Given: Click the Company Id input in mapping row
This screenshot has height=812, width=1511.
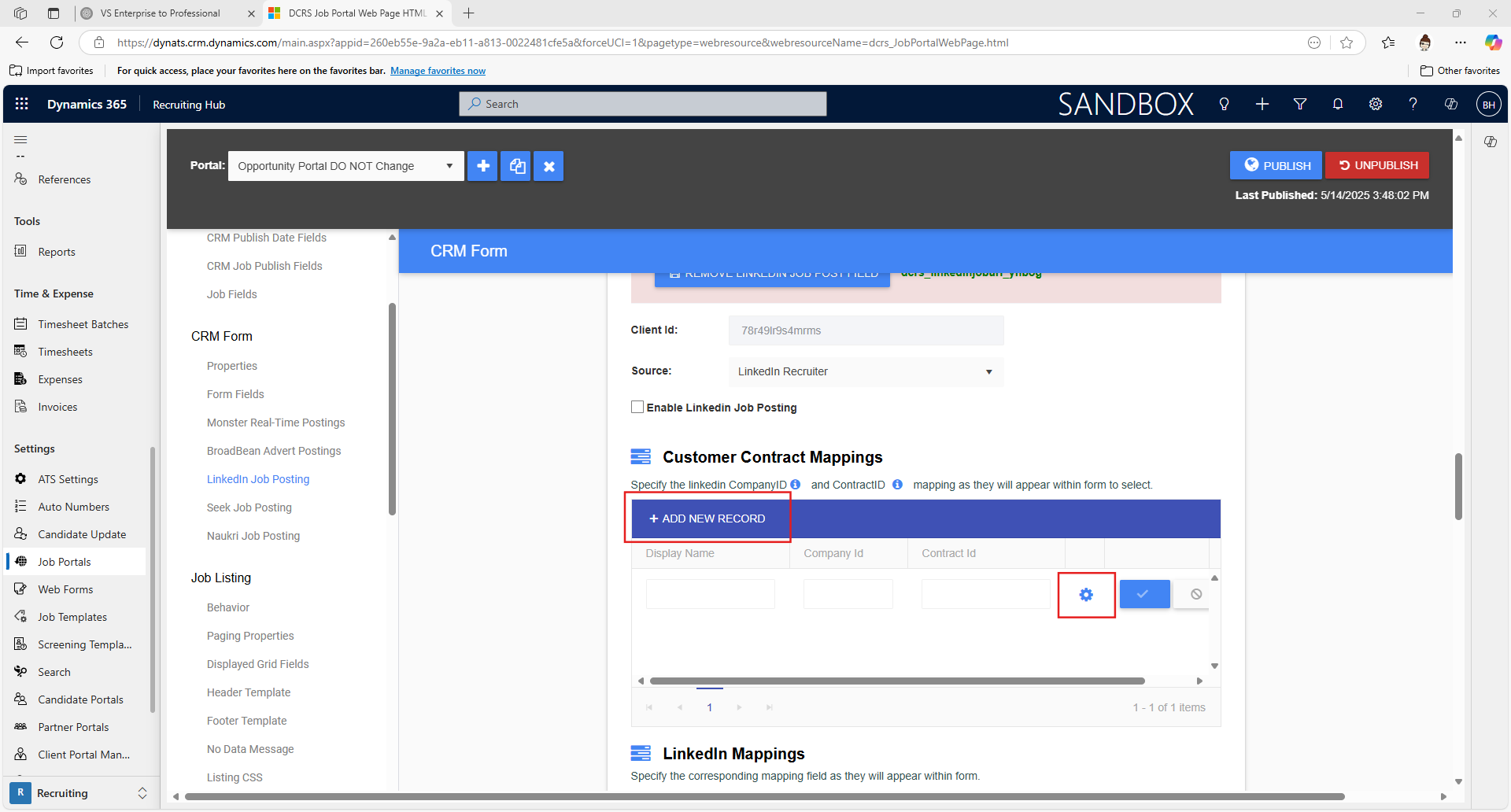Looking at the screenshot, I should coord(848,594).
